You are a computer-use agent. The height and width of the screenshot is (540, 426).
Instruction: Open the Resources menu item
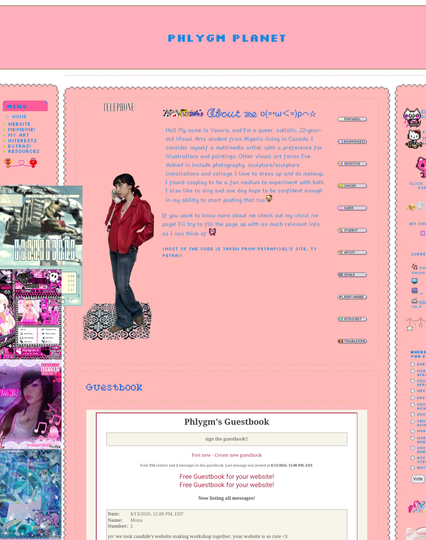point(23,151)
